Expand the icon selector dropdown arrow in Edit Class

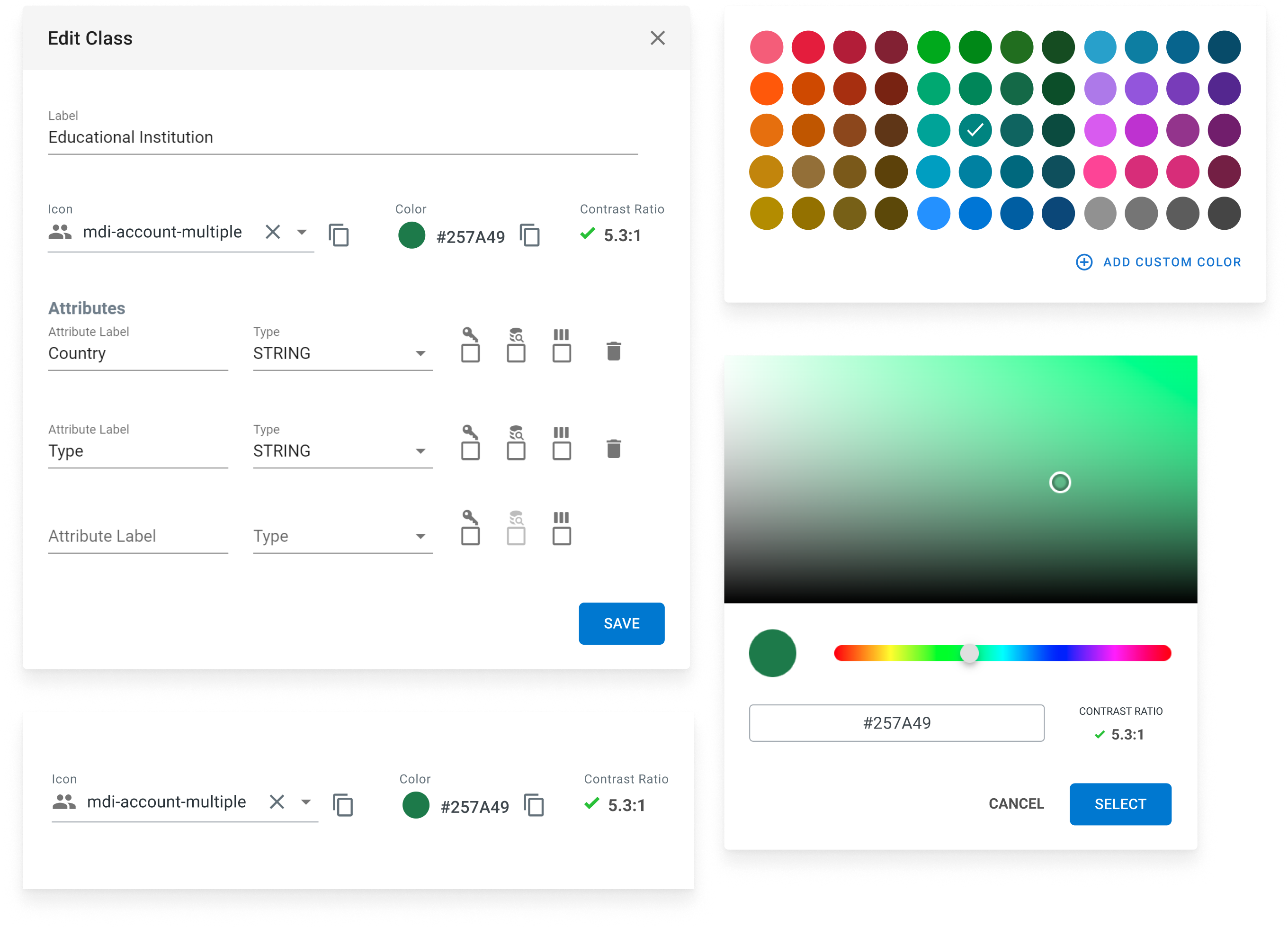coord(302,232)
